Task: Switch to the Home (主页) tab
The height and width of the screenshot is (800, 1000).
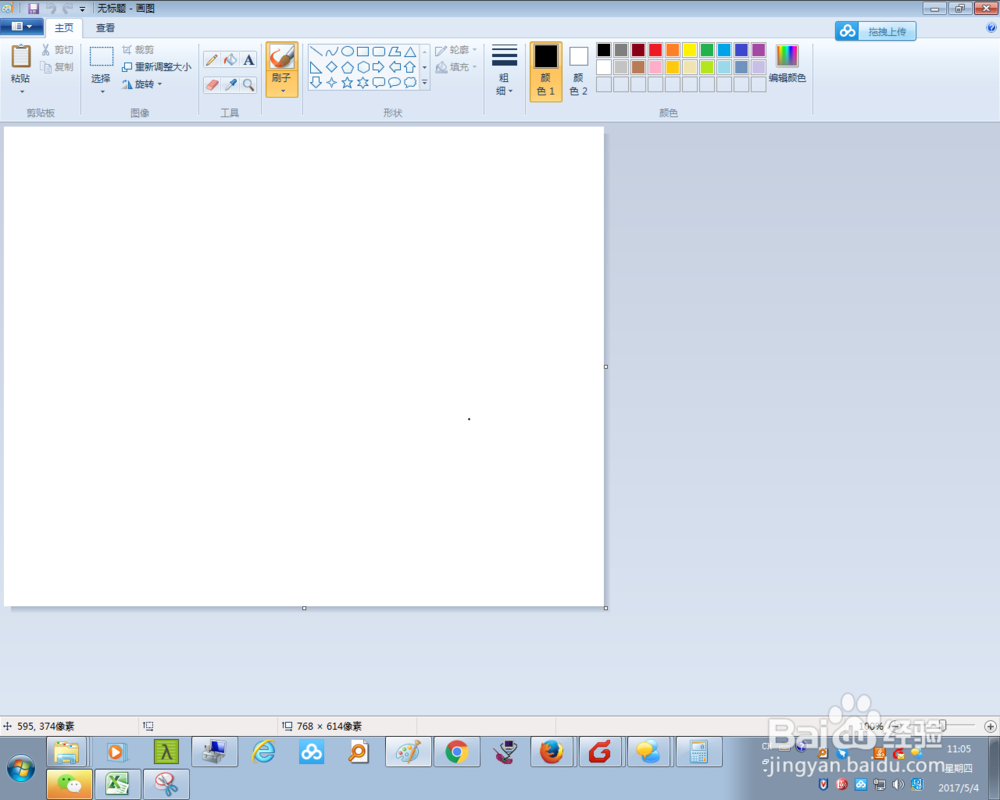Action: pos(64,27)
